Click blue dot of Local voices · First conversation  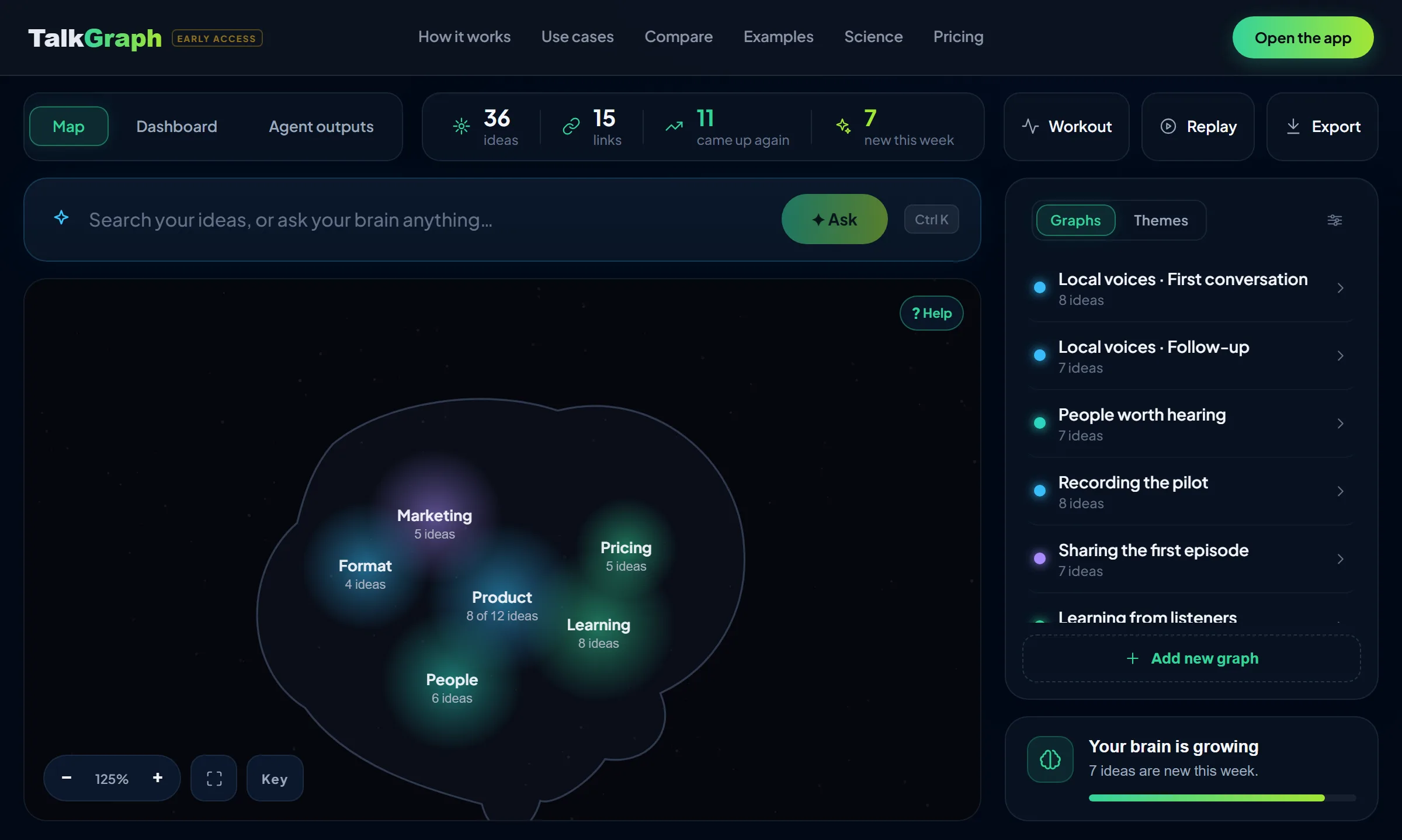(1040, 287)
